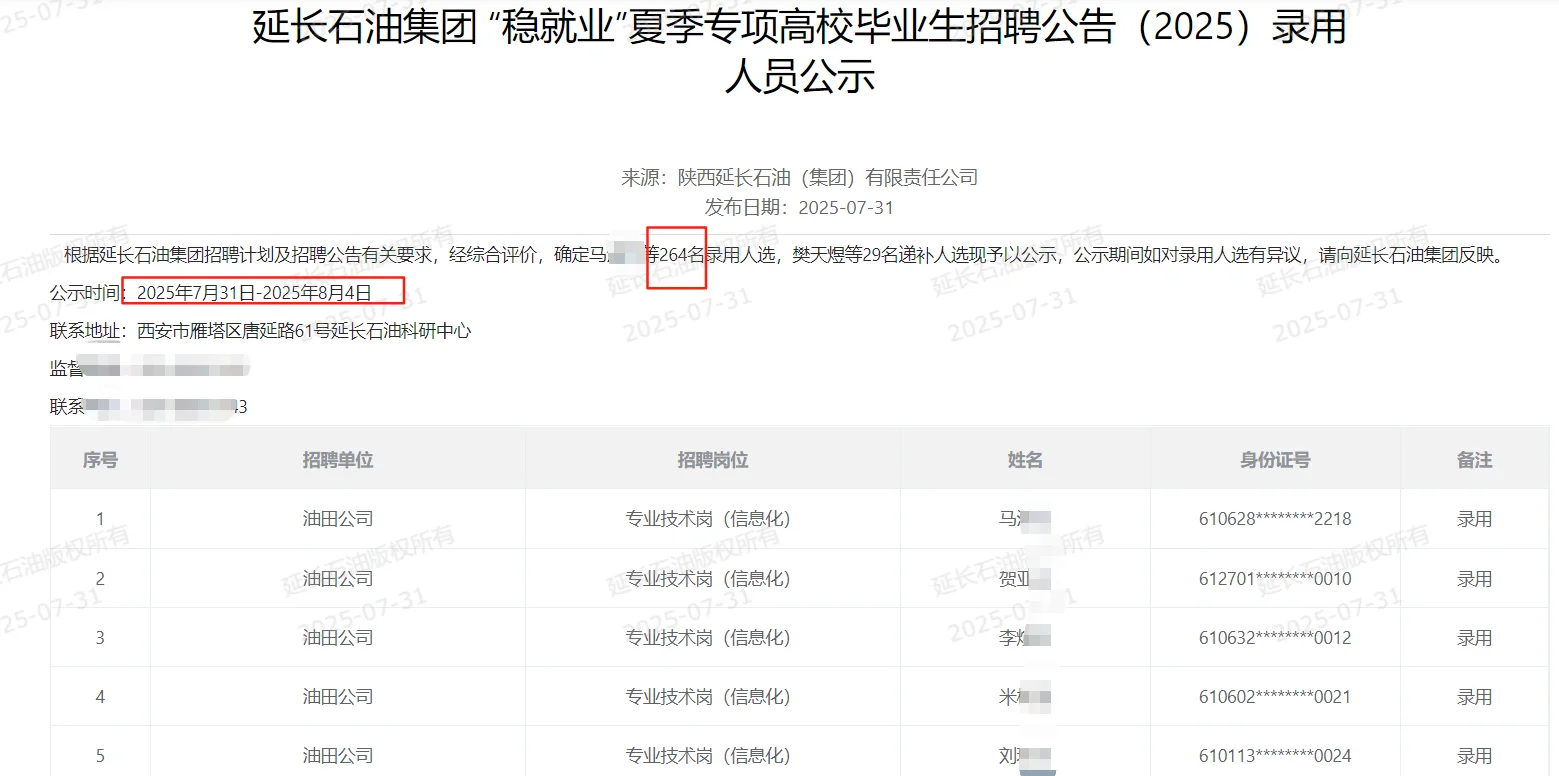The image size is (1559, 776).
Task: Click the source line 陕西延长石油（集团）有限责任公司
Action: (x=799, y=178)
